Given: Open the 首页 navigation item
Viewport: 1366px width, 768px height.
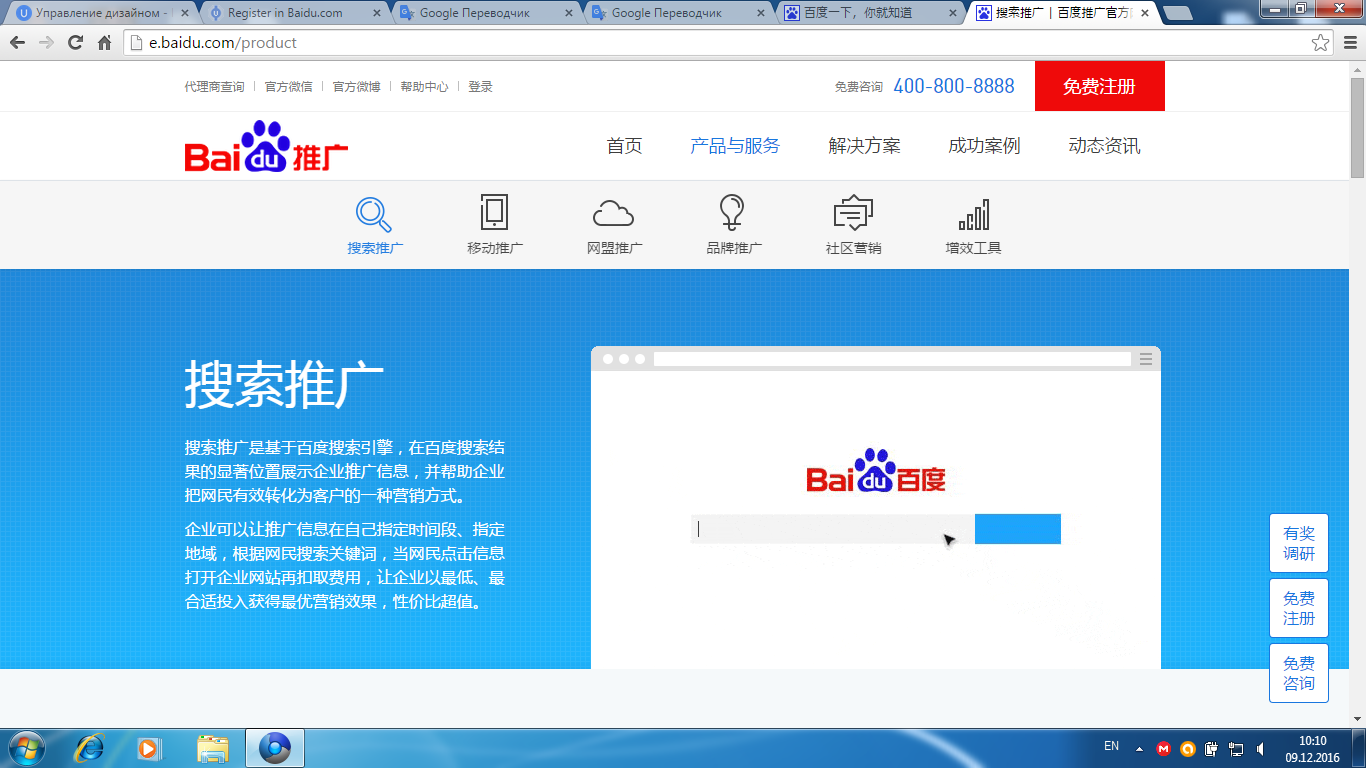Looking at the screenshot, I should click(624, 146).
